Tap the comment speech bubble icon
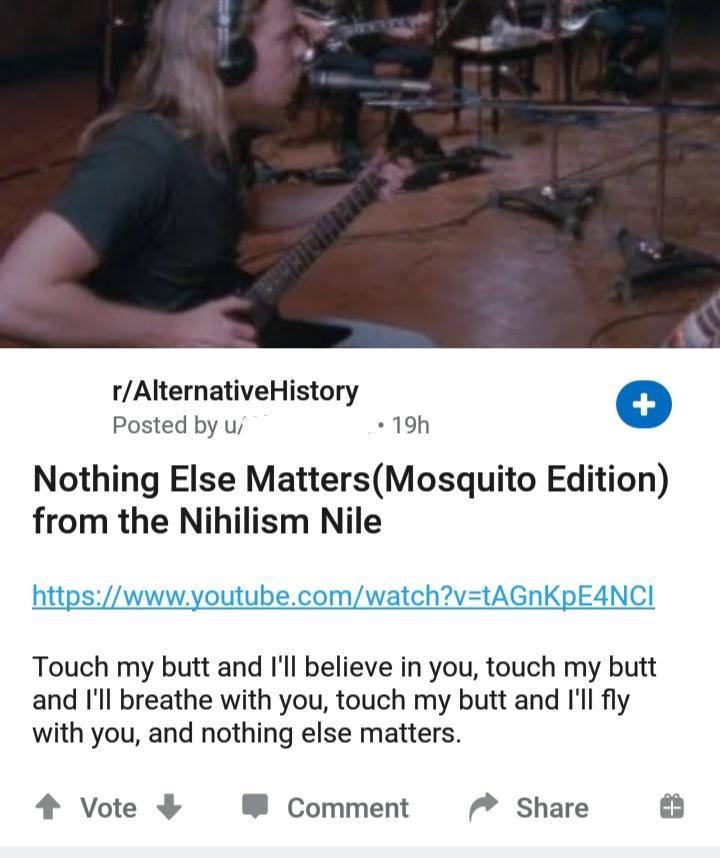This screenshot has height=858, width=720. [x=255, y=806]
